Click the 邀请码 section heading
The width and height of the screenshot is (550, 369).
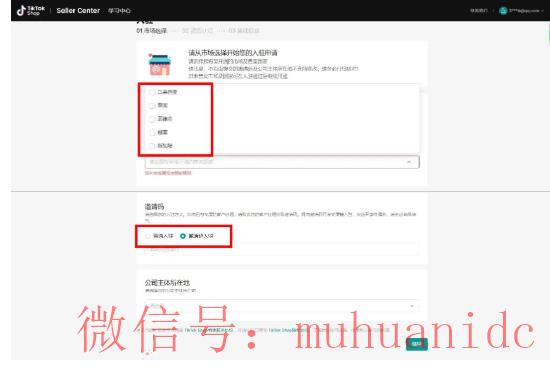[x=154, y=206]
